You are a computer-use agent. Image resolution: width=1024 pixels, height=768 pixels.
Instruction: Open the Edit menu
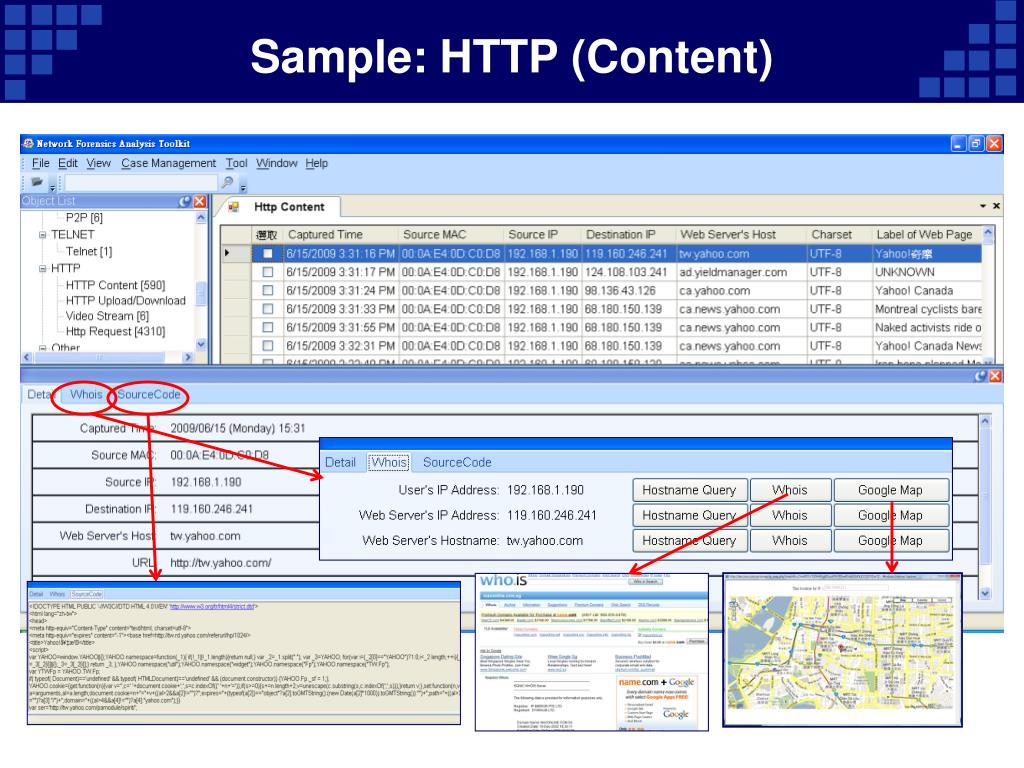pos(68,163)
